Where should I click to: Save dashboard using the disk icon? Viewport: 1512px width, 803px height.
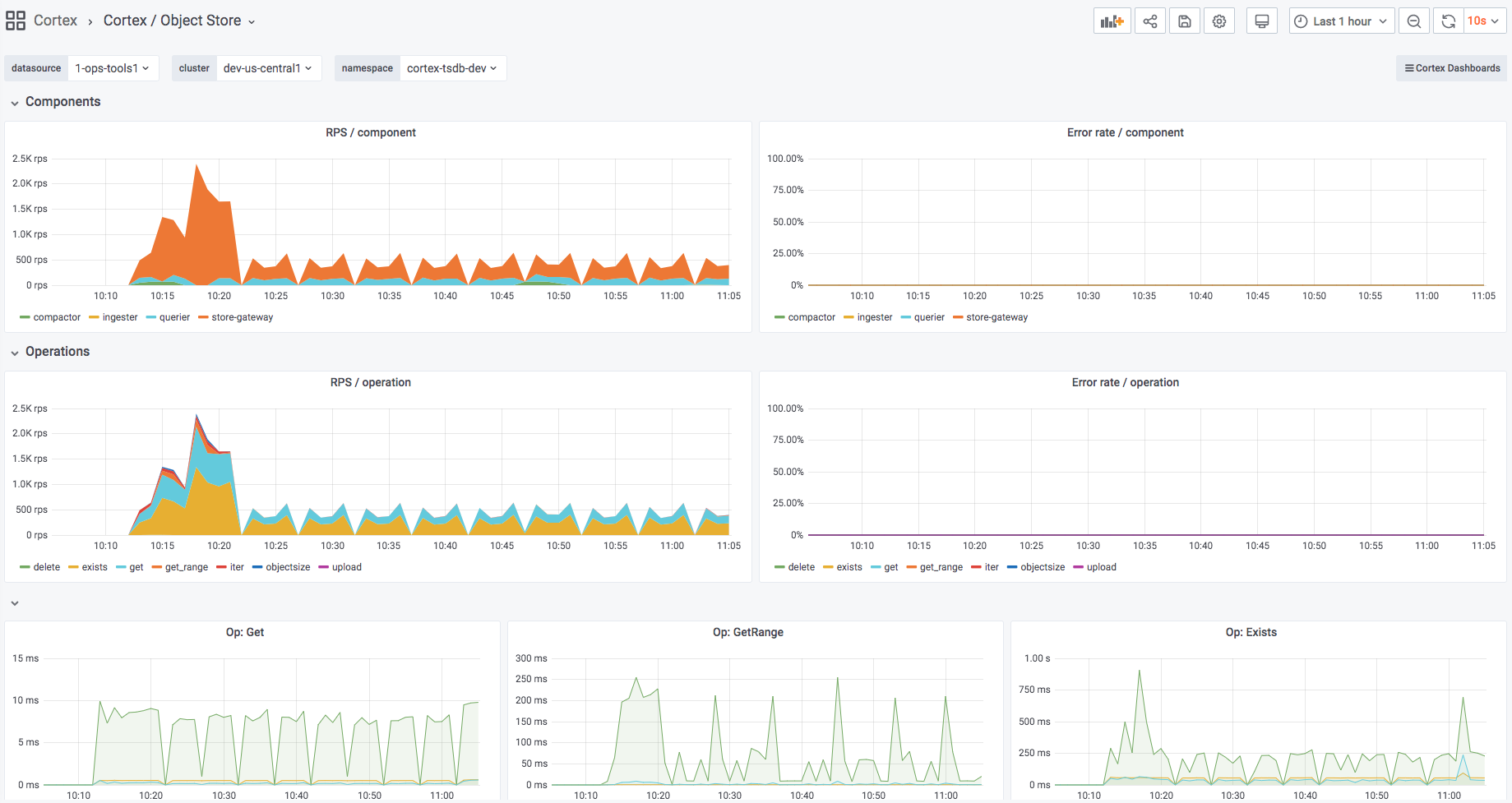point(1185,21)
